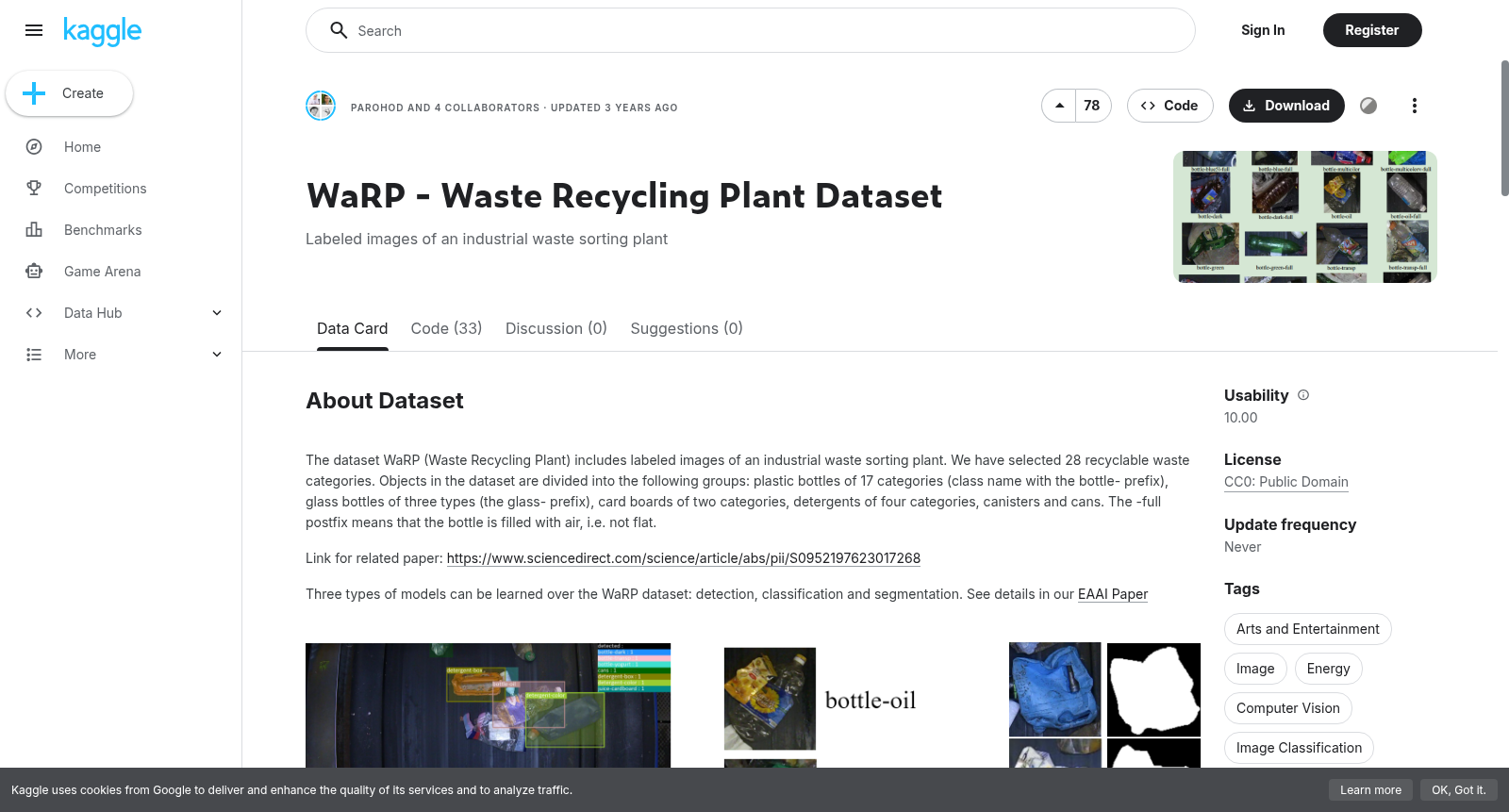Click the Data Hub code brackets icon
Screen dimensions: 1509x812
(34, 313)
